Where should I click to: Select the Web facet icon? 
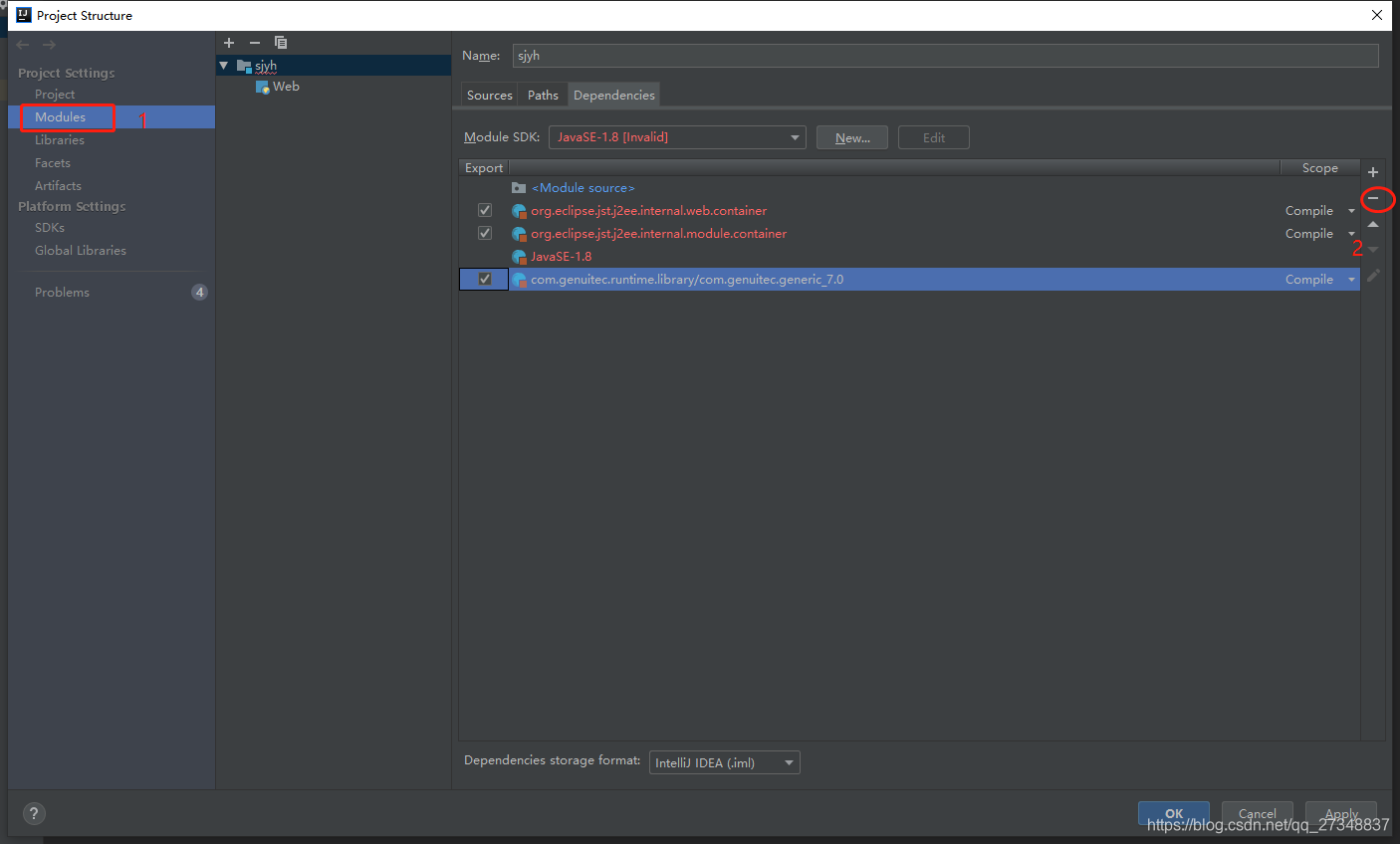coord(263,88)
